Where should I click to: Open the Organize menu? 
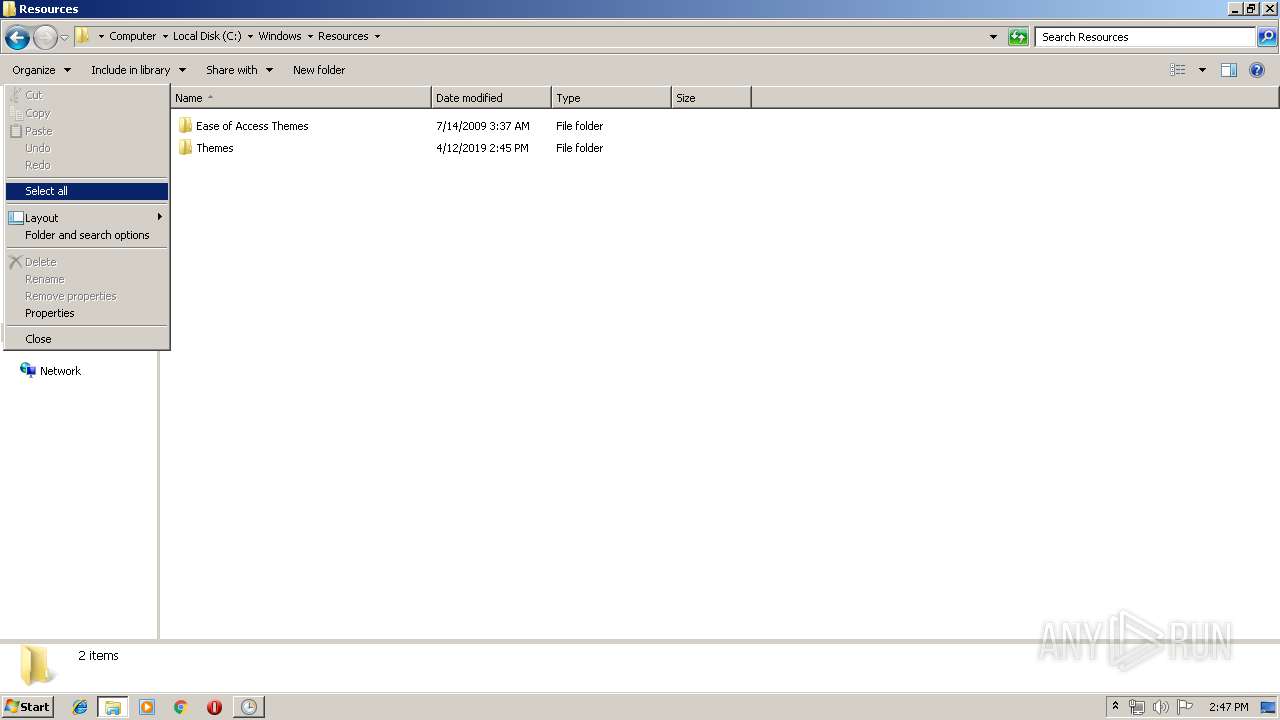pos(41,70)
